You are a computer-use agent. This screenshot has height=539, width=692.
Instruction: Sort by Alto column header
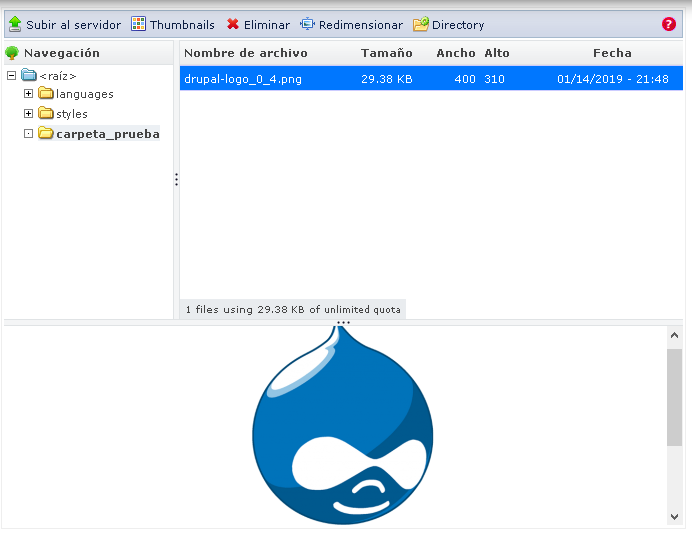[x=497, y=53]
